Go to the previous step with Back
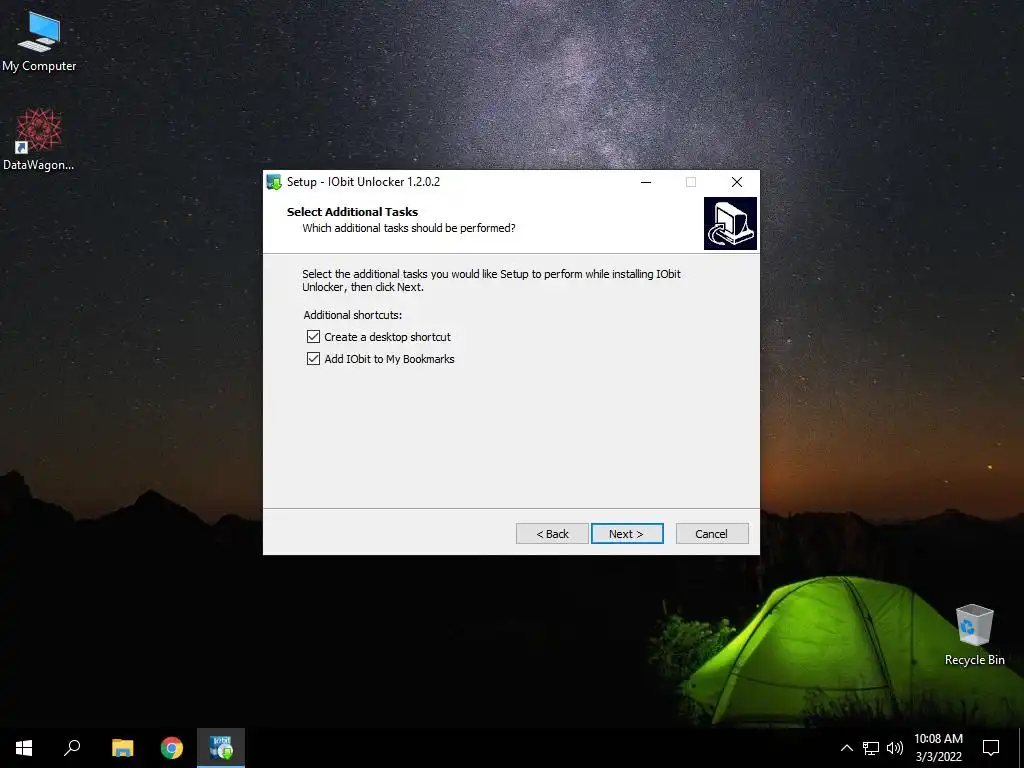Screen dimensions: 1024x768 [552, 534]
